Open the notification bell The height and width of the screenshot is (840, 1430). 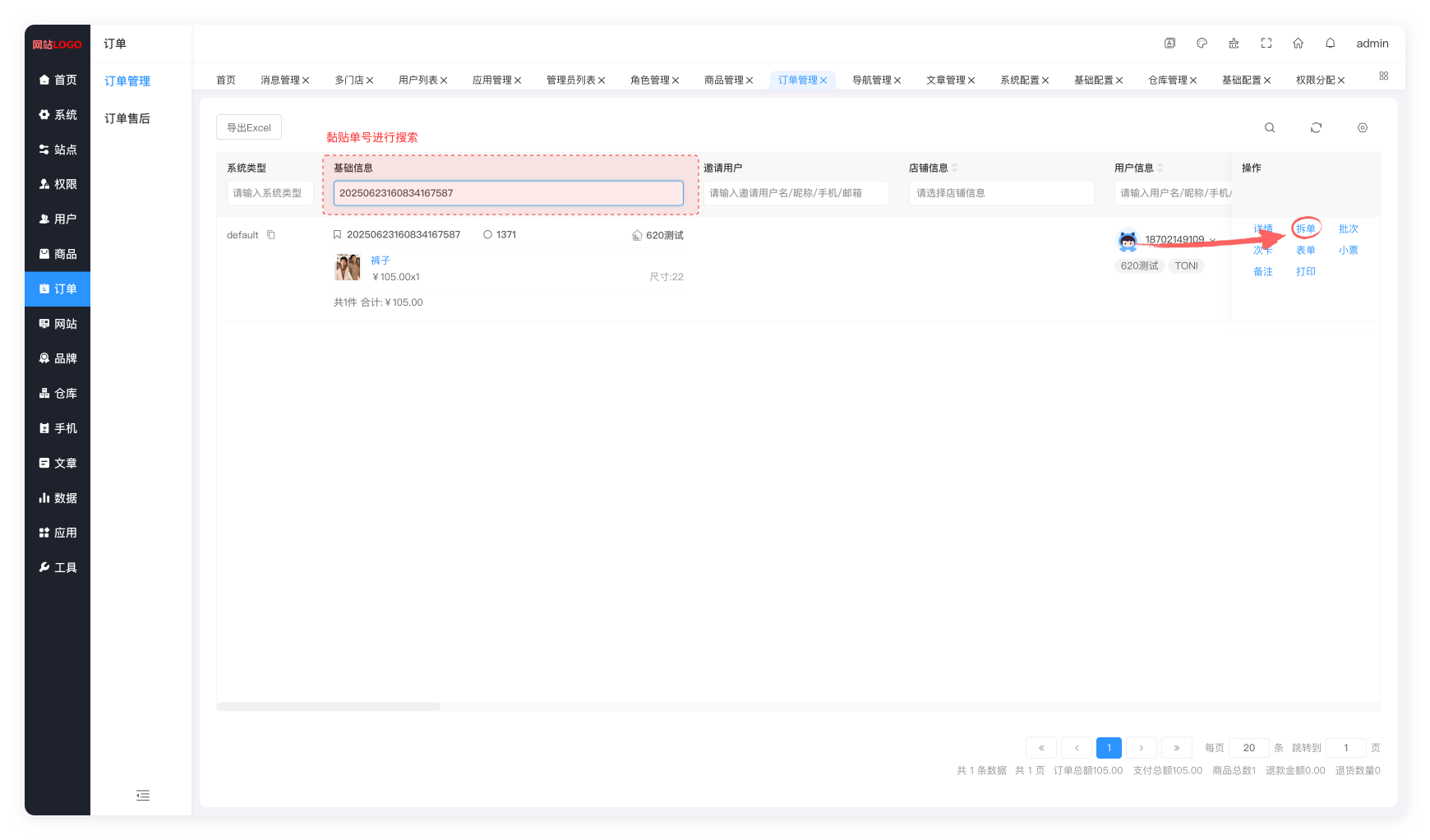[x=1330, y=44]
